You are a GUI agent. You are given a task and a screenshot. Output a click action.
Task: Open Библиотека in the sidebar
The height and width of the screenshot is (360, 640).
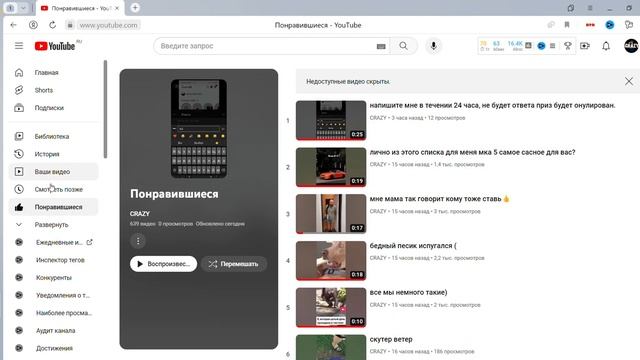tap(53, 136)
